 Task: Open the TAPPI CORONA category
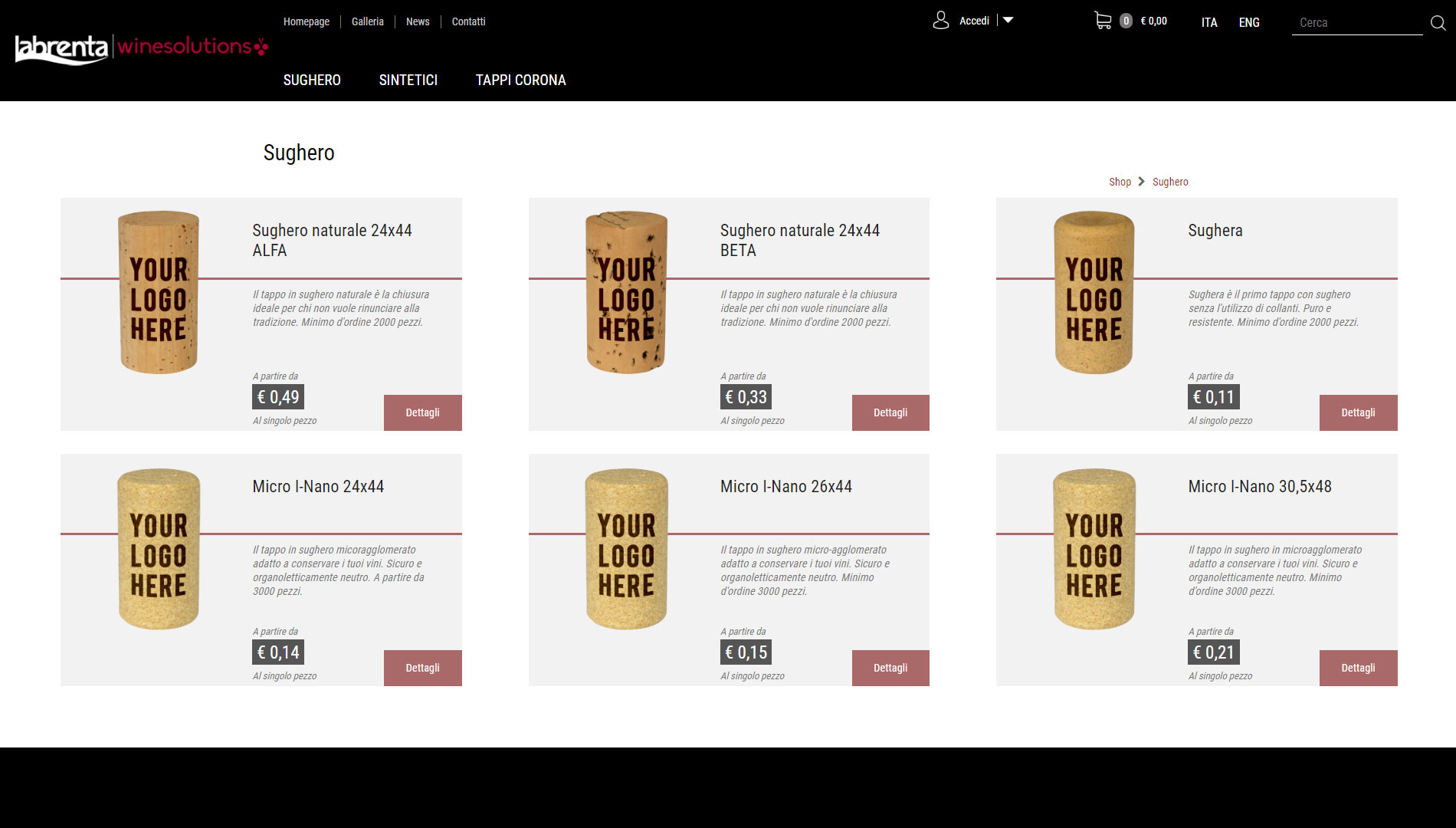[520, 80]
